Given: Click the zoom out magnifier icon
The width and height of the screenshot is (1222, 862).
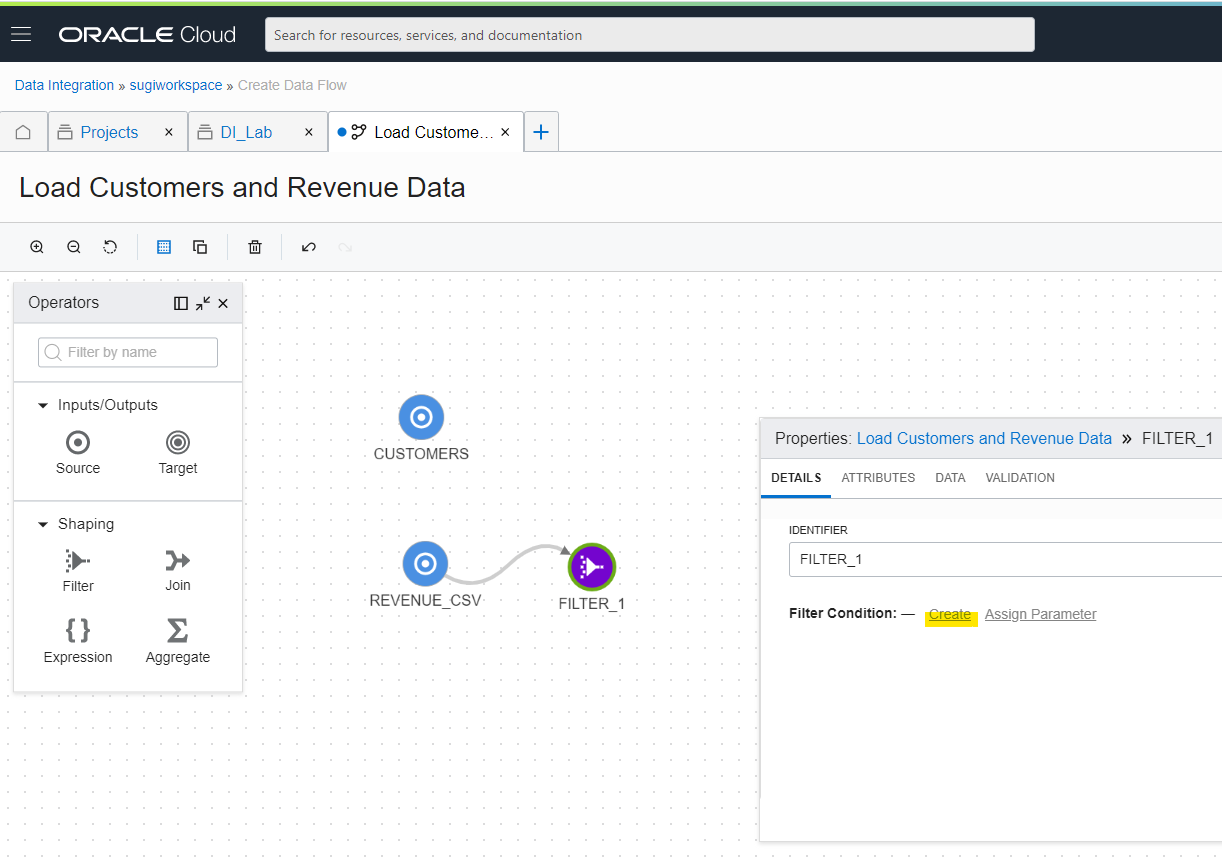Looking at the screenshot, I should (x=74, y=247).
